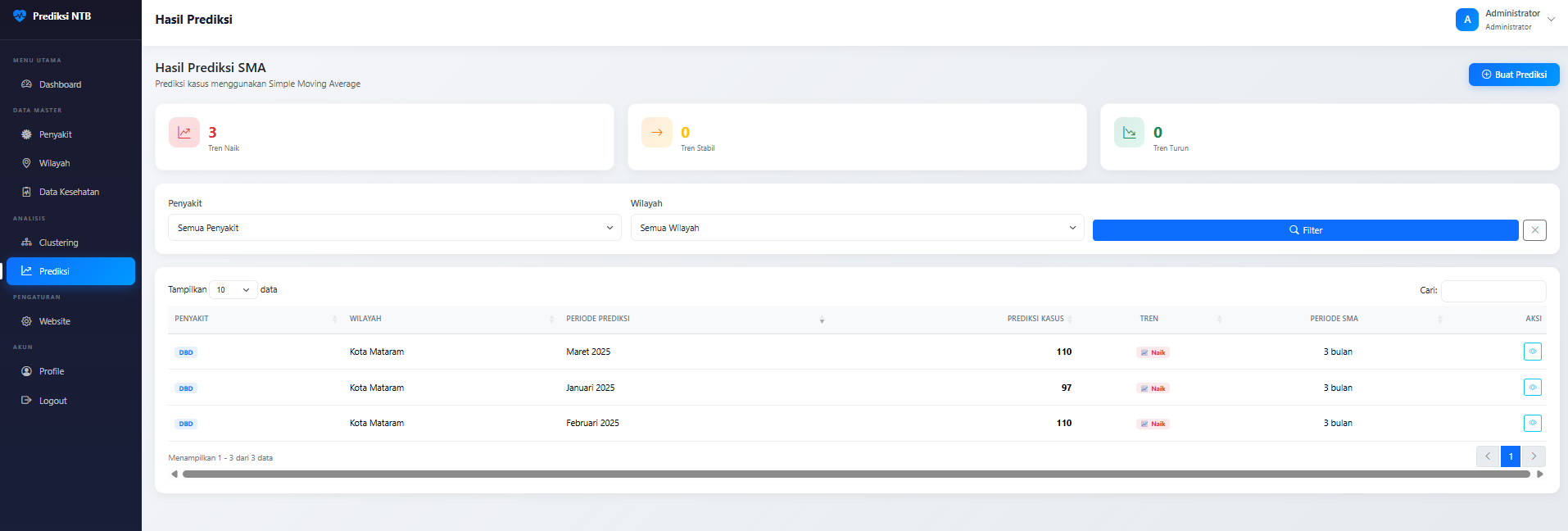Click the orange Tren Stabil arrow icon
The width and height of the screenshot is (1568, 531).
click(657, 133)
